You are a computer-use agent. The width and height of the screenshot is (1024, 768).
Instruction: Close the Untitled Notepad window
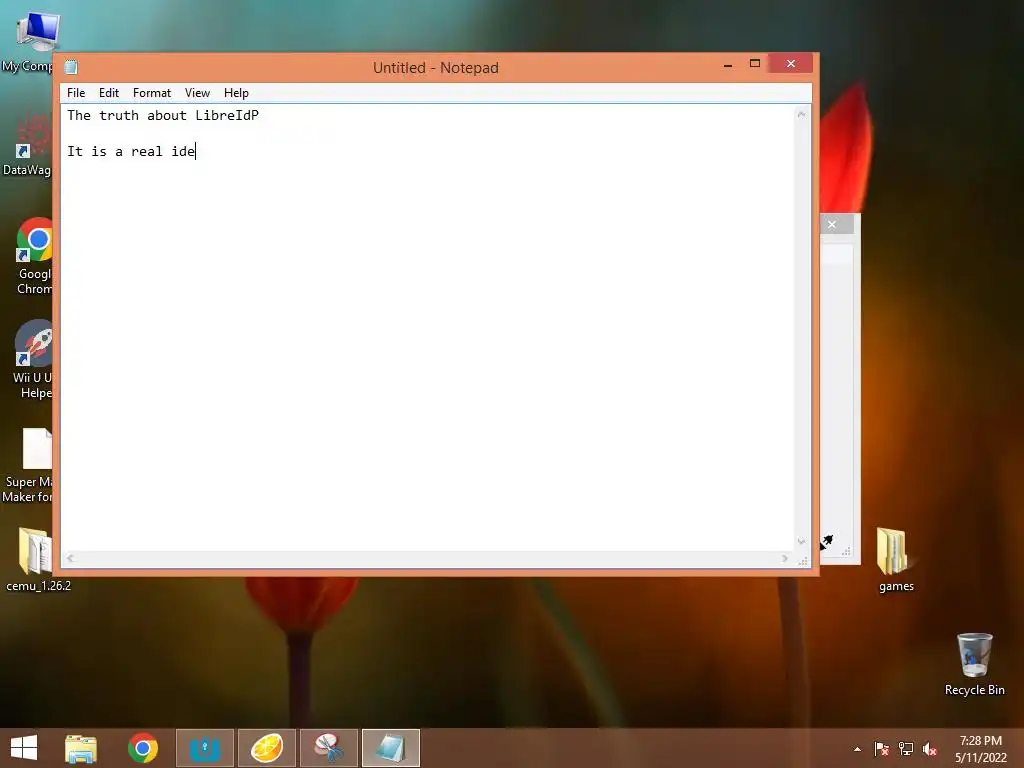click(791, 63)
